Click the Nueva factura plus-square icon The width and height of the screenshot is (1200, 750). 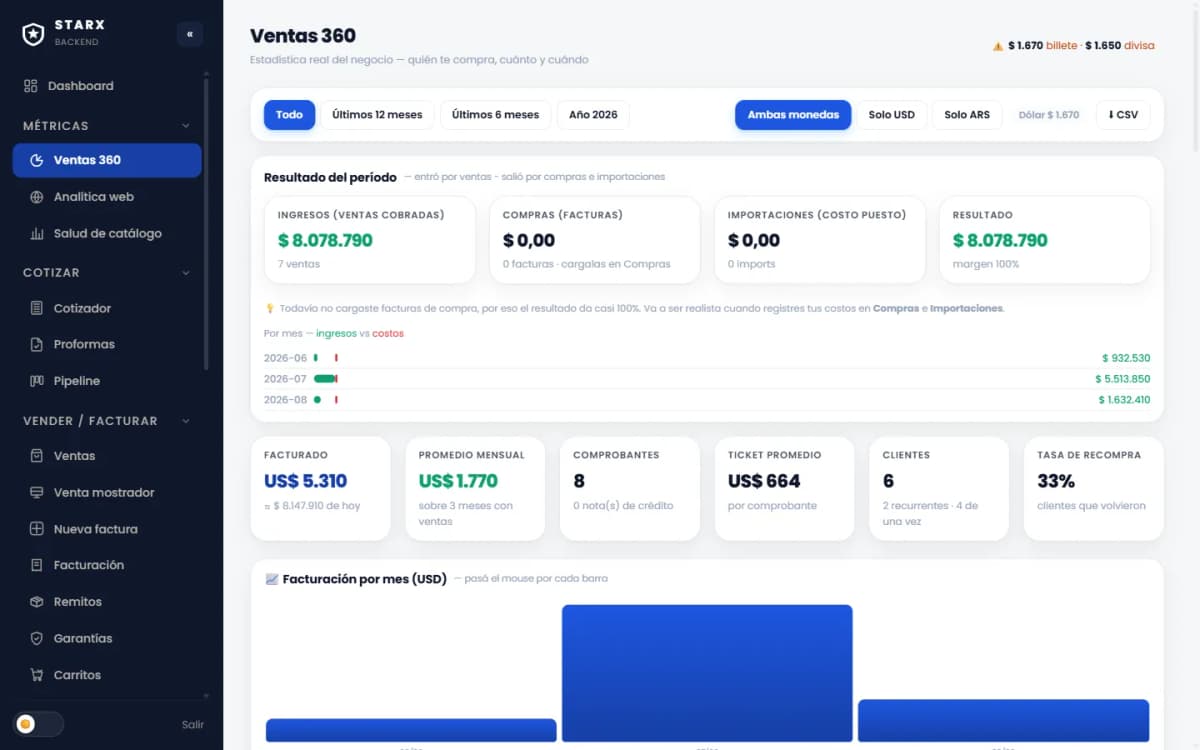(37, 529)
